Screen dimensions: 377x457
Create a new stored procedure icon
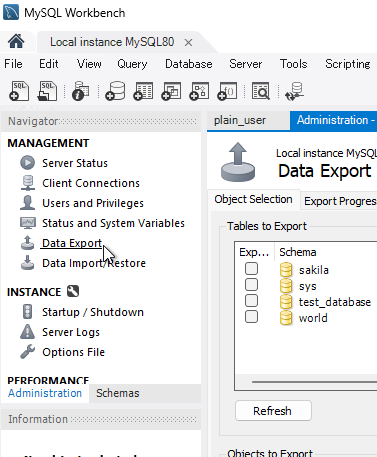[199, 91]
